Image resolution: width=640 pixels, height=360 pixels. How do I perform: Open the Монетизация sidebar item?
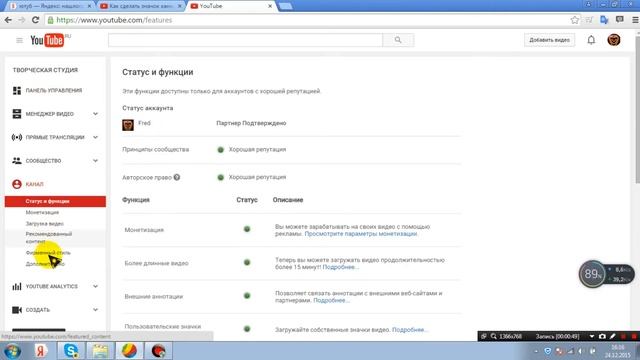tap(42, 213)
